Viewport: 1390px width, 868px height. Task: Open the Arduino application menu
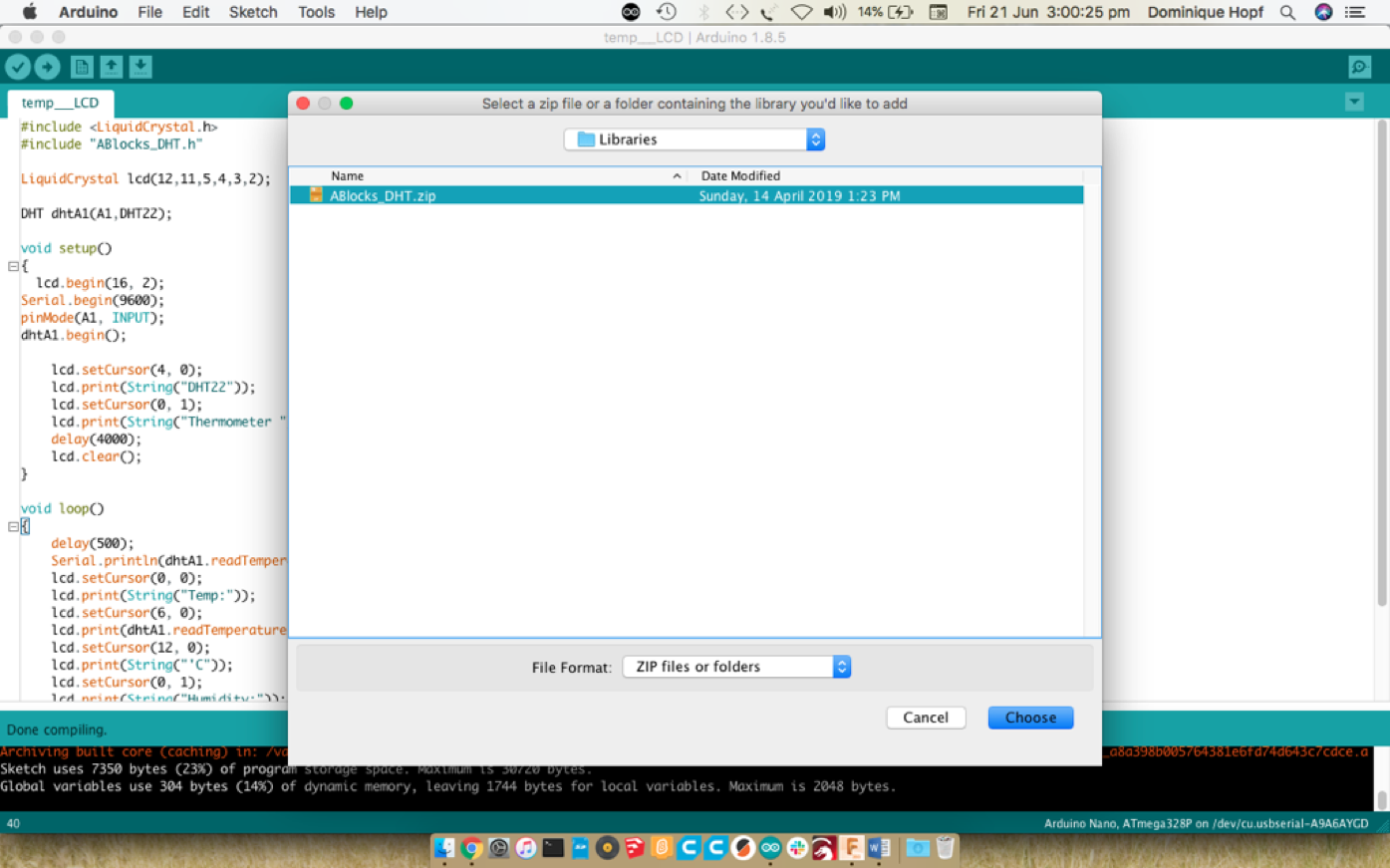(x=88, y=12)
